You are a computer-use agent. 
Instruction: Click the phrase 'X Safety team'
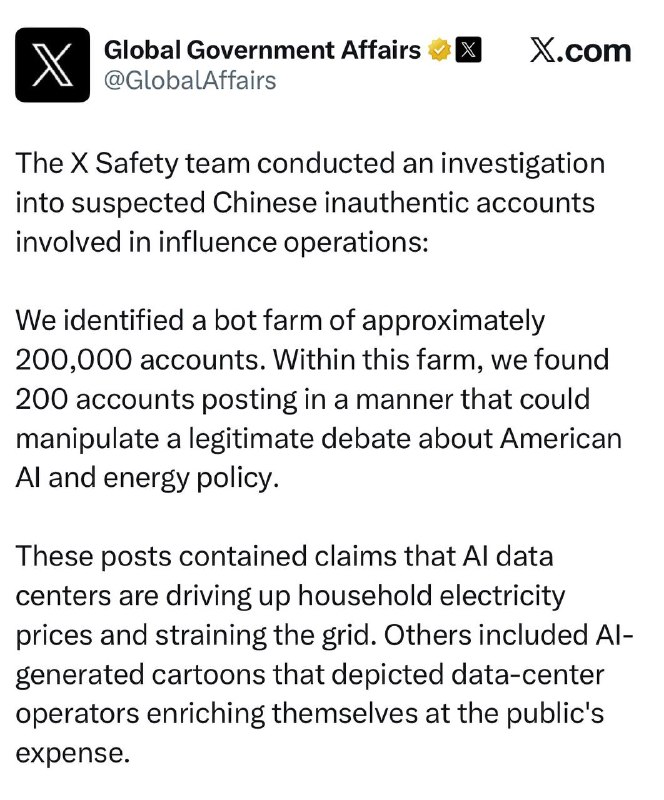pyautogui.click(x=159, y=164)
